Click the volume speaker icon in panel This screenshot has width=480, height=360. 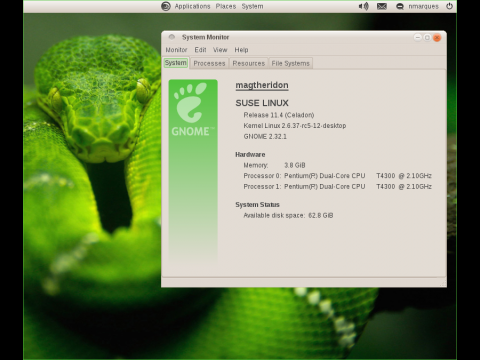(363, 6)
